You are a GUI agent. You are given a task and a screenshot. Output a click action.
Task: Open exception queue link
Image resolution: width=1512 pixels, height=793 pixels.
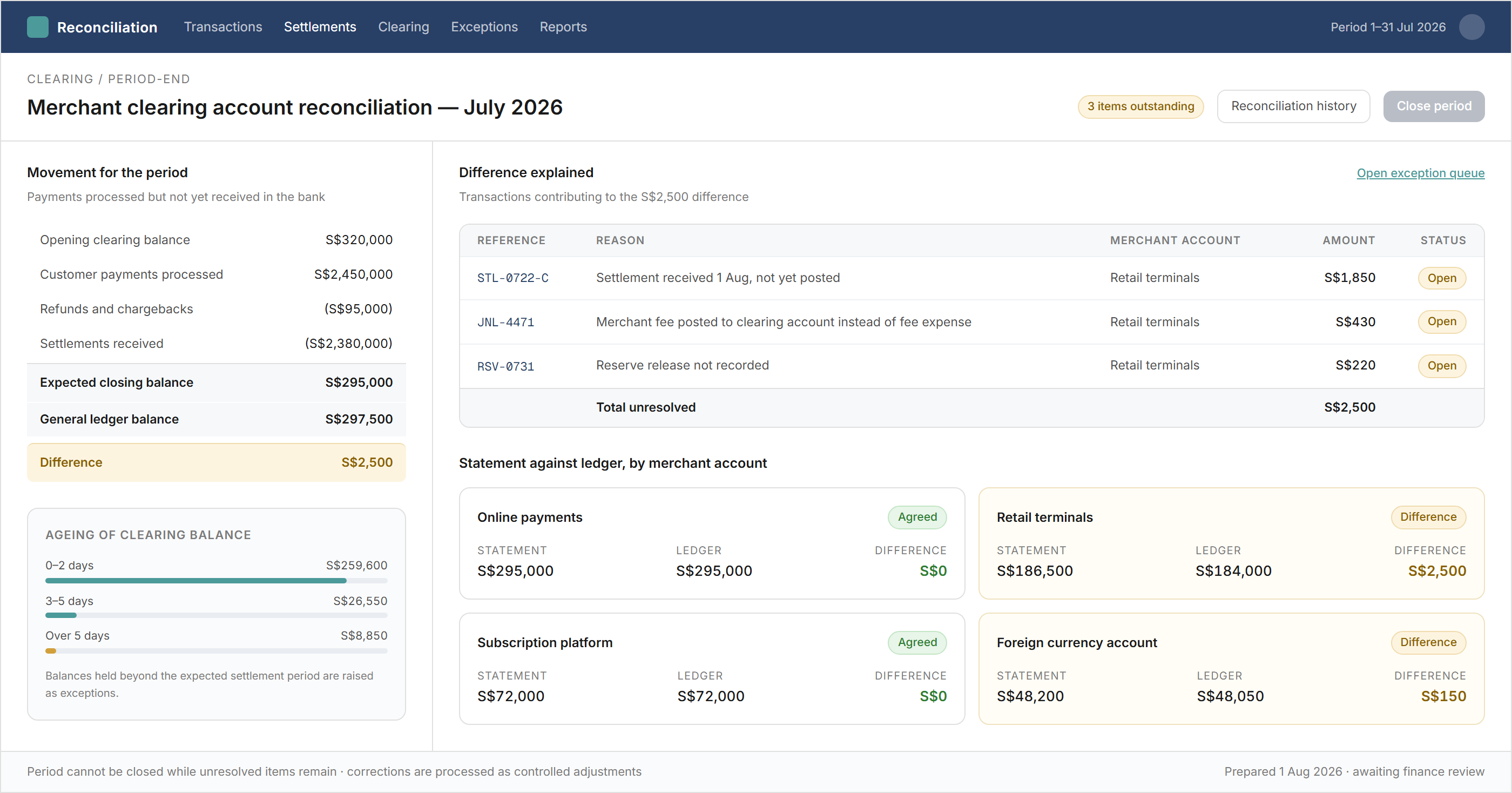(1420, 172)
